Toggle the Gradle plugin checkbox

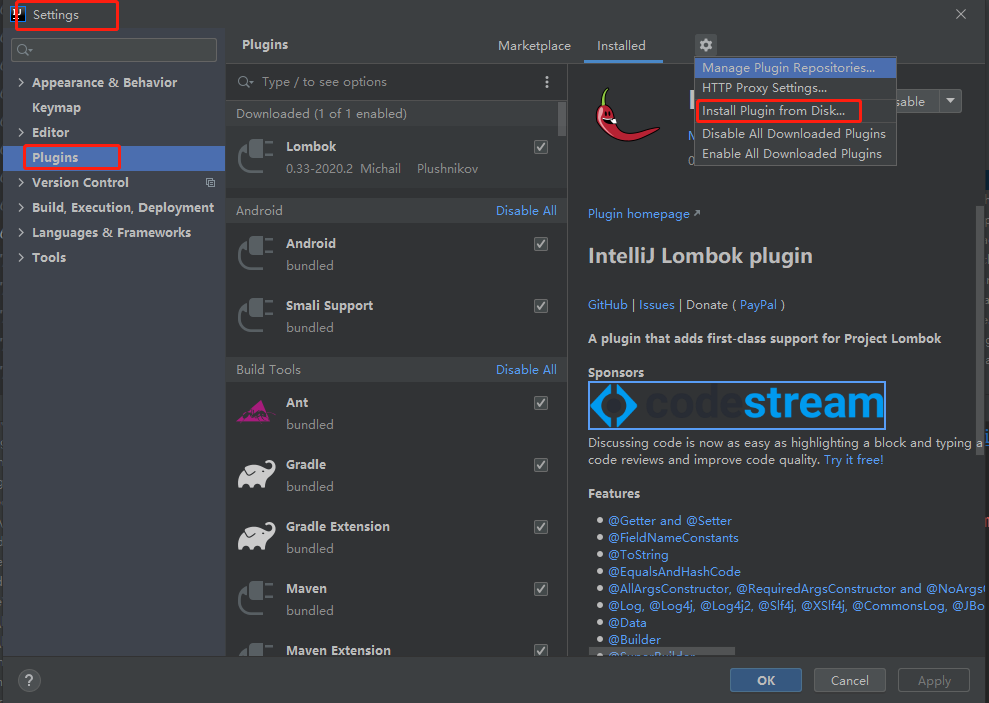tap(541, 465)
